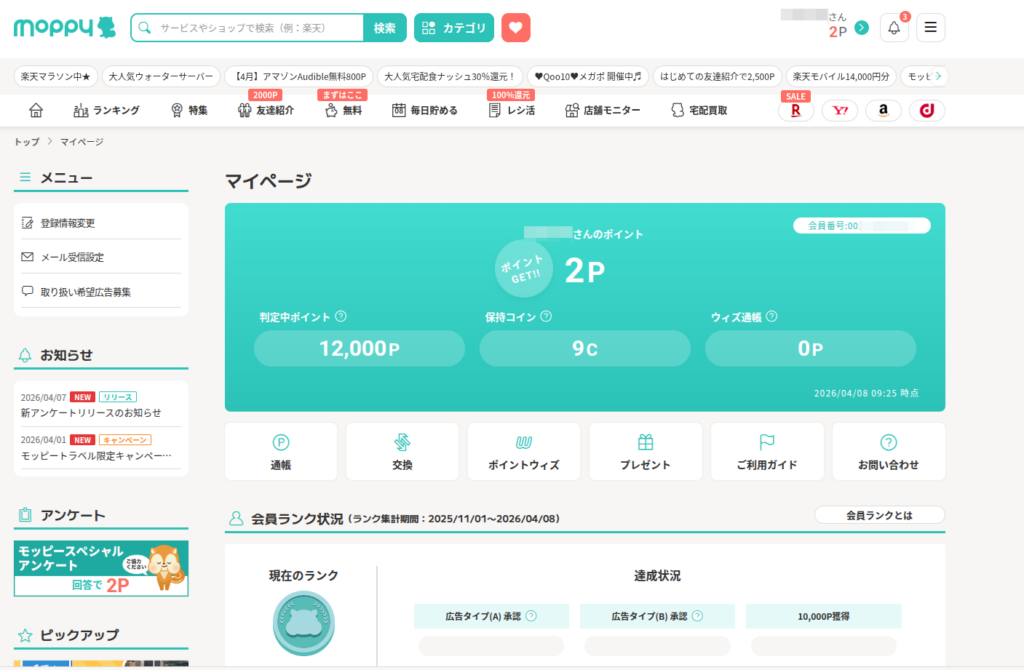Image resolution: width=1024 pixels, height=670 pixels.
Task: Open the ランキング navigation tab
Action: tap(106, 110)
